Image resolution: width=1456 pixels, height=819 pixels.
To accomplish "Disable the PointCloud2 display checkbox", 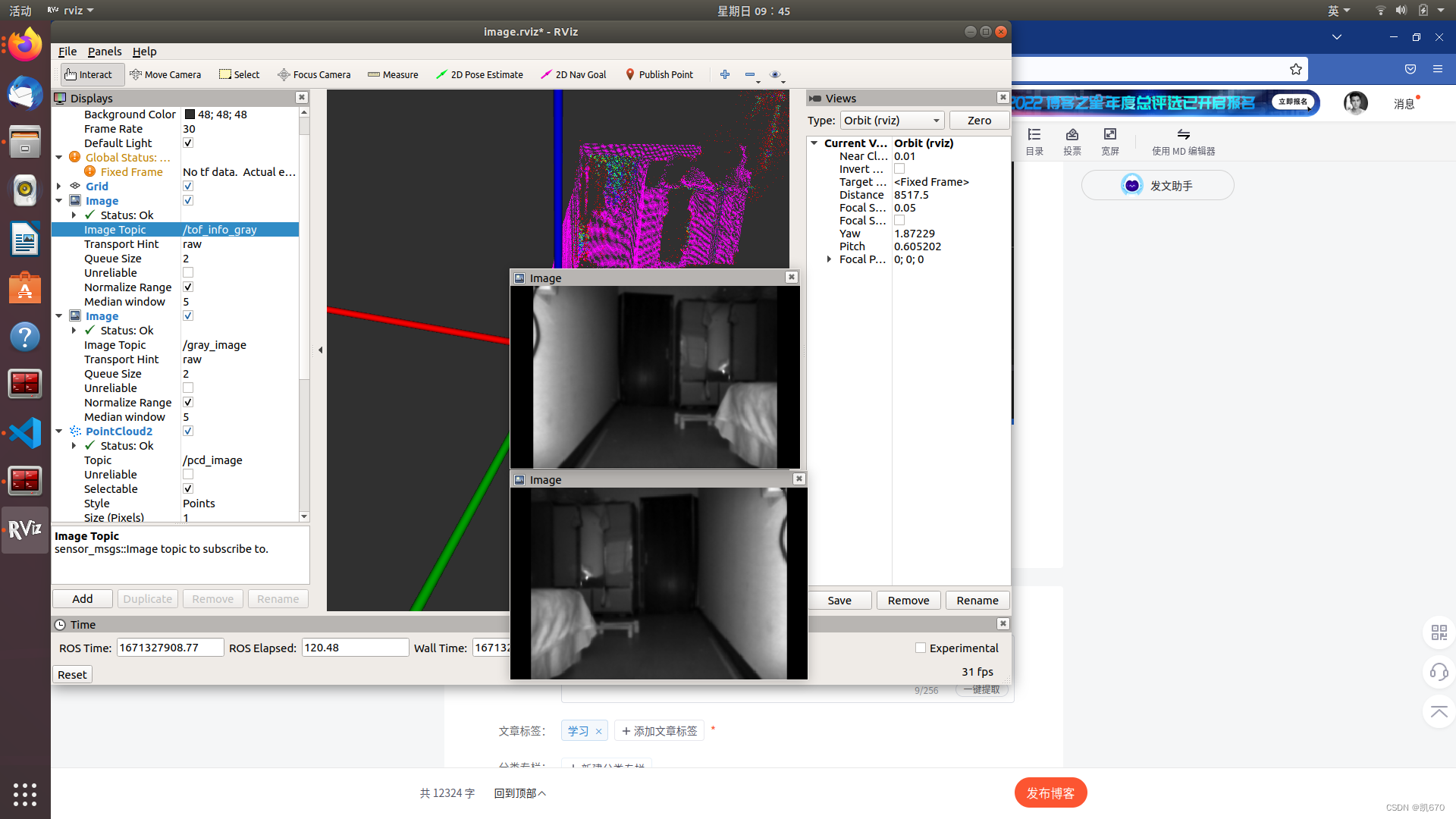I will (x=188, y=431).
